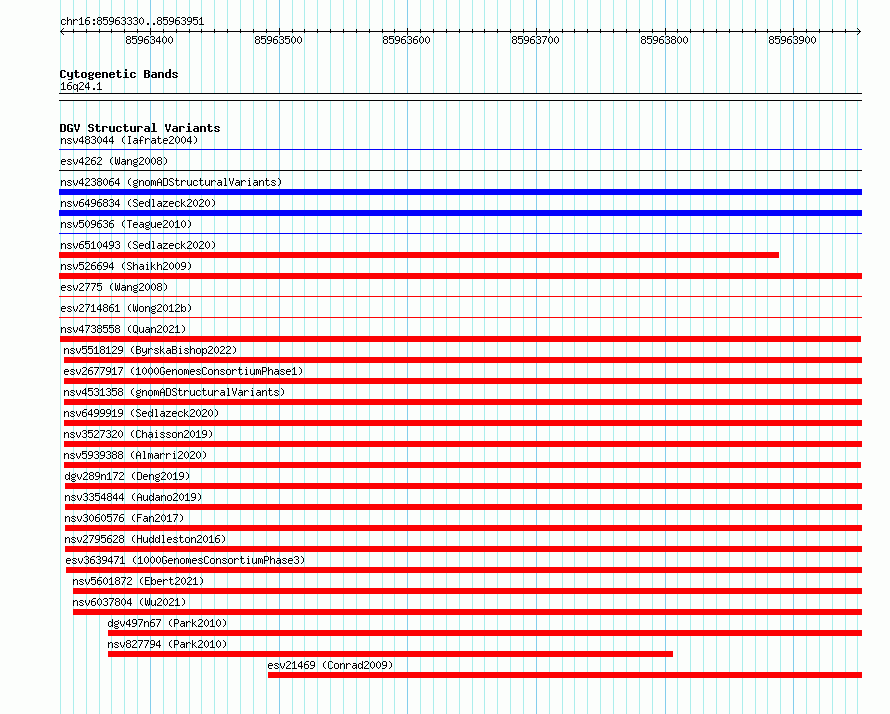The image size is (890, 714).
Task: Click the 85963700 ruler tick label
Action: pos(535,40)
